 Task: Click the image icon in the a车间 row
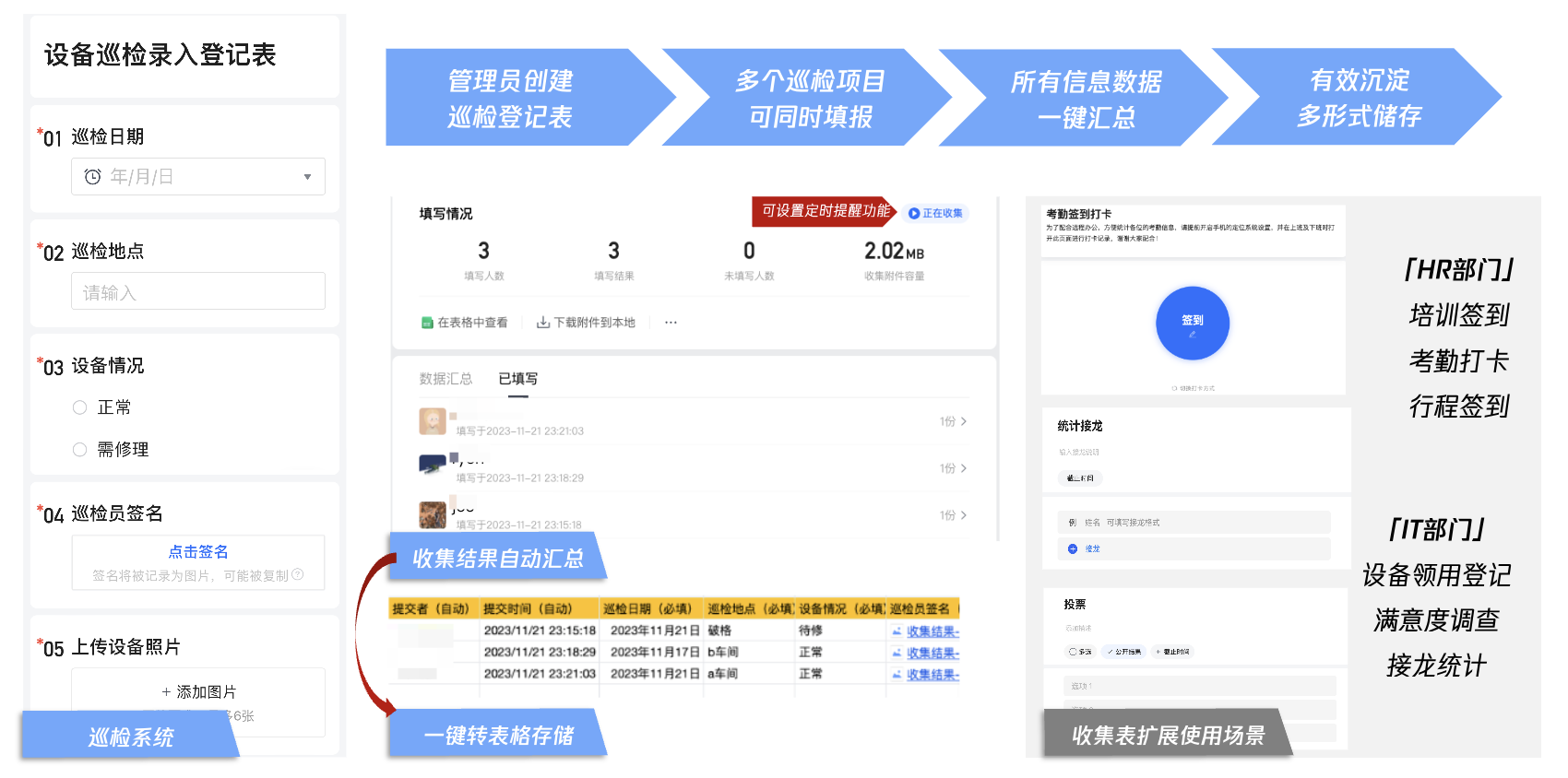[x=897, y=675]
